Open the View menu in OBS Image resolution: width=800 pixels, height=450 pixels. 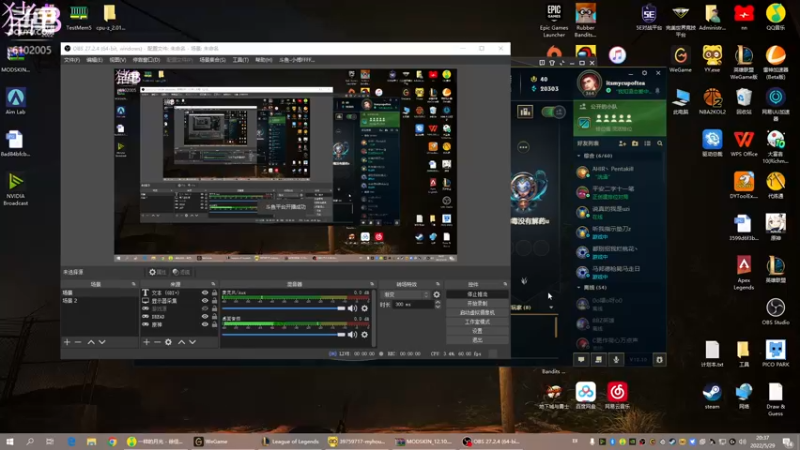[117, 60]
